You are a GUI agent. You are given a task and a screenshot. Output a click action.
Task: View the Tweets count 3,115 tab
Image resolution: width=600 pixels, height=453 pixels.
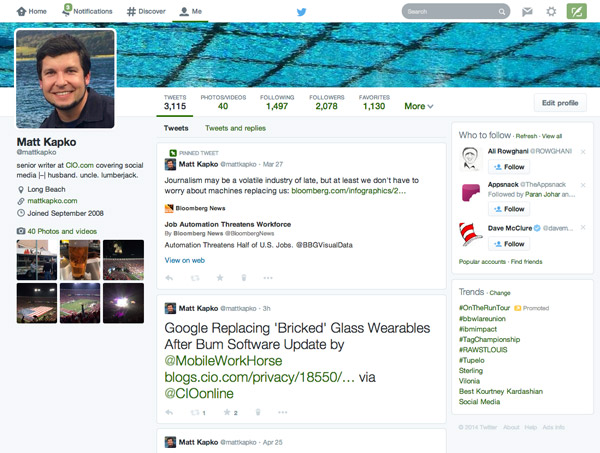[x=175, y=103]
